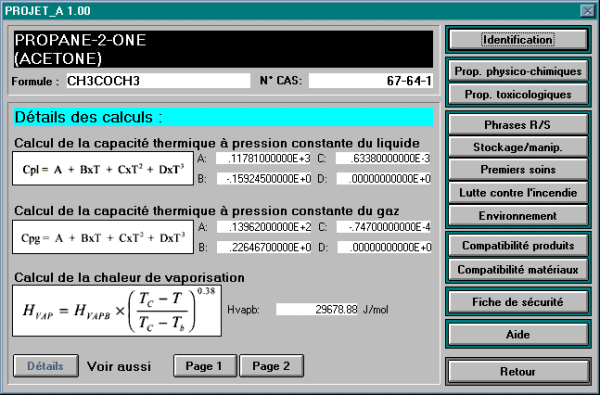Switch to Page 2
This screenshot has width=600, height=395.
271,366
